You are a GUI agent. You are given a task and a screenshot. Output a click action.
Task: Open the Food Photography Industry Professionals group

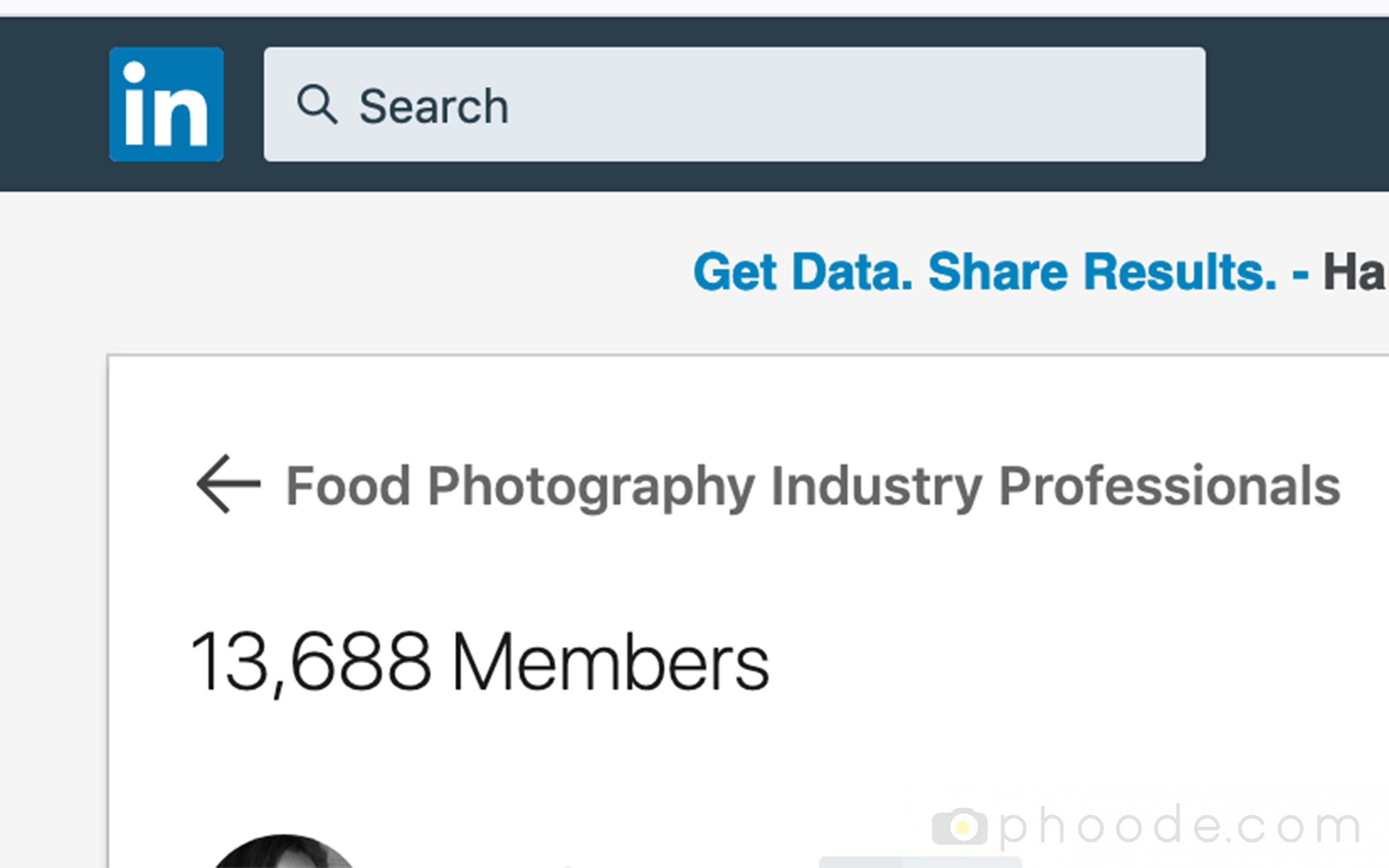[813, 487]
